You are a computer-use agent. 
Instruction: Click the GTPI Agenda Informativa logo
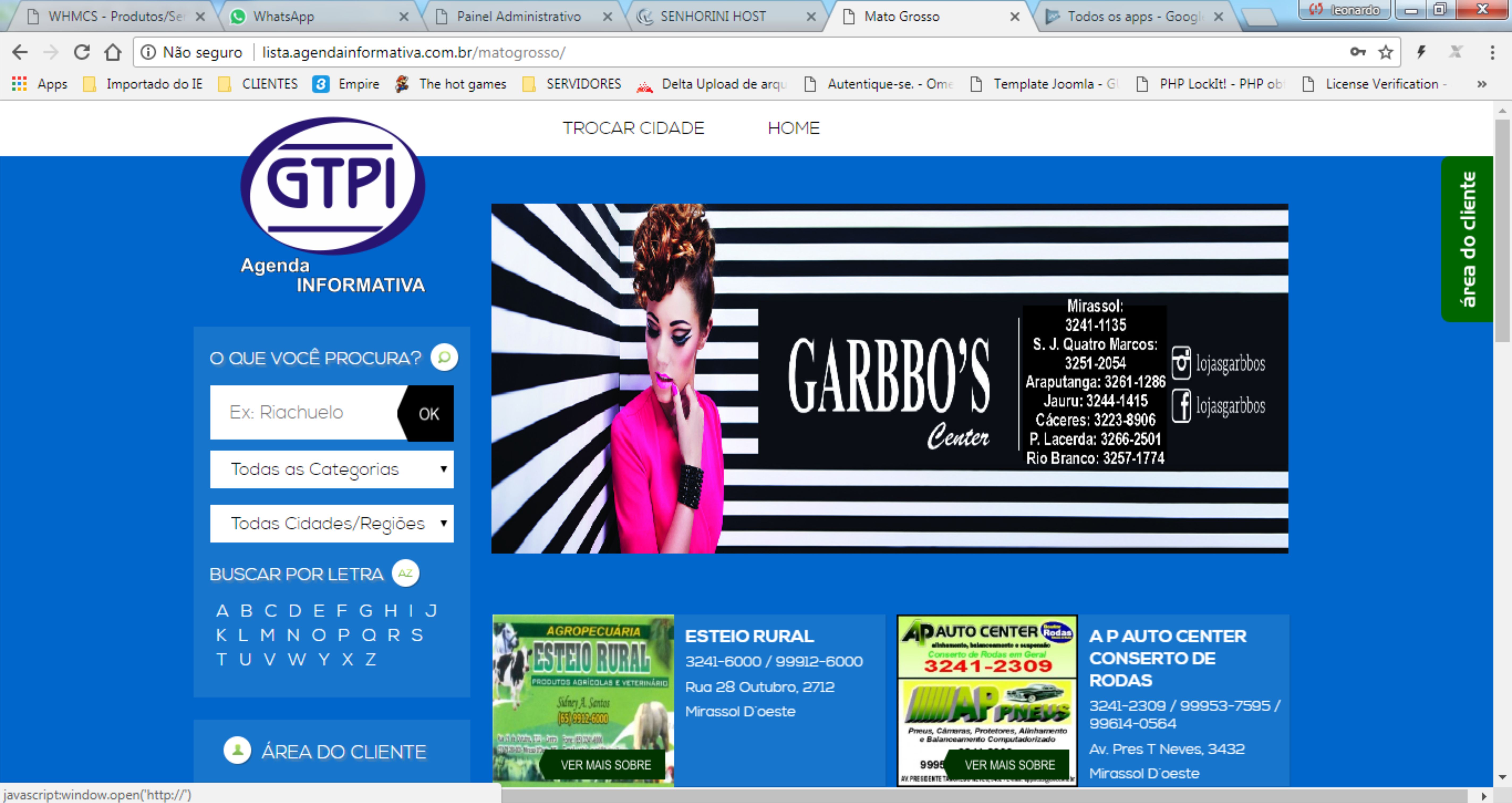click(332, 205)
